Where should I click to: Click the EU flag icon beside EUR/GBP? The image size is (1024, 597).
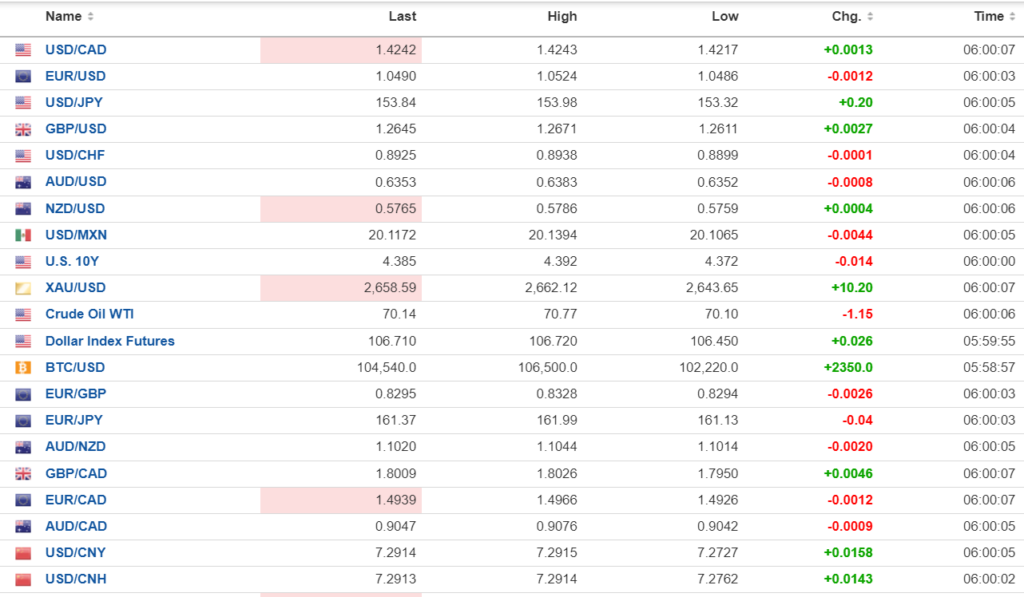23,394
